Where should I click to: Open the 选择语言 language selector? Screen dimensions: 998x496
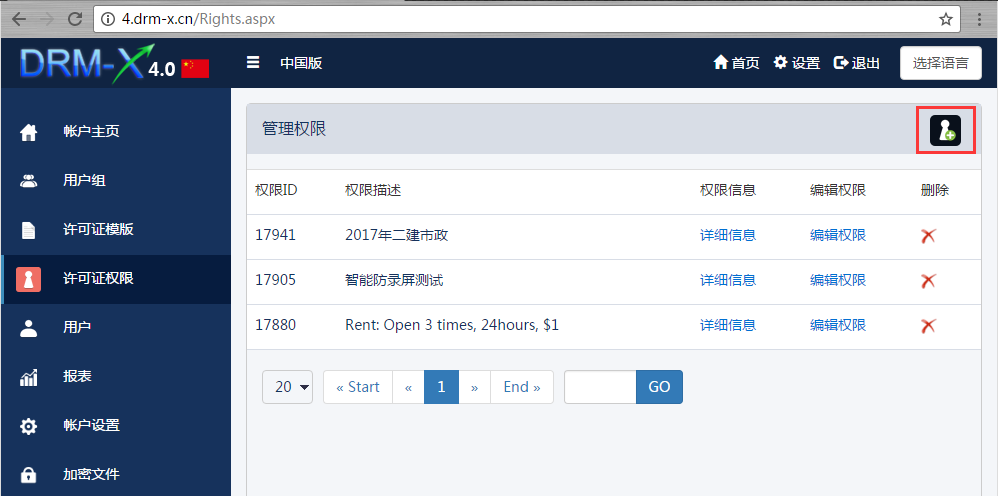[940, 63]
